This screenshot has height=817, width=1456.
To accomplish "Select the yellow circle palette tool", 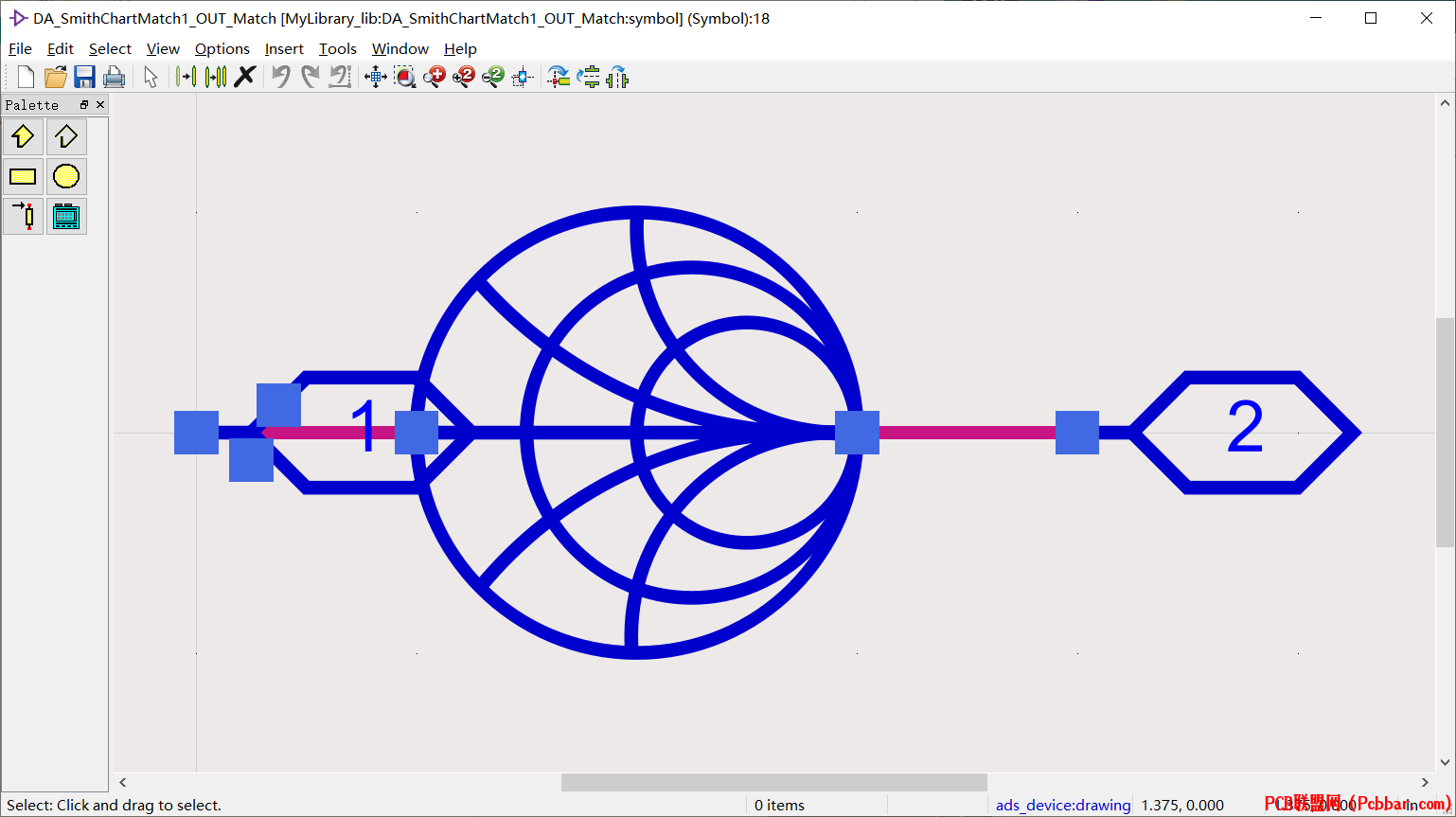I will click(x=66, y=177).
